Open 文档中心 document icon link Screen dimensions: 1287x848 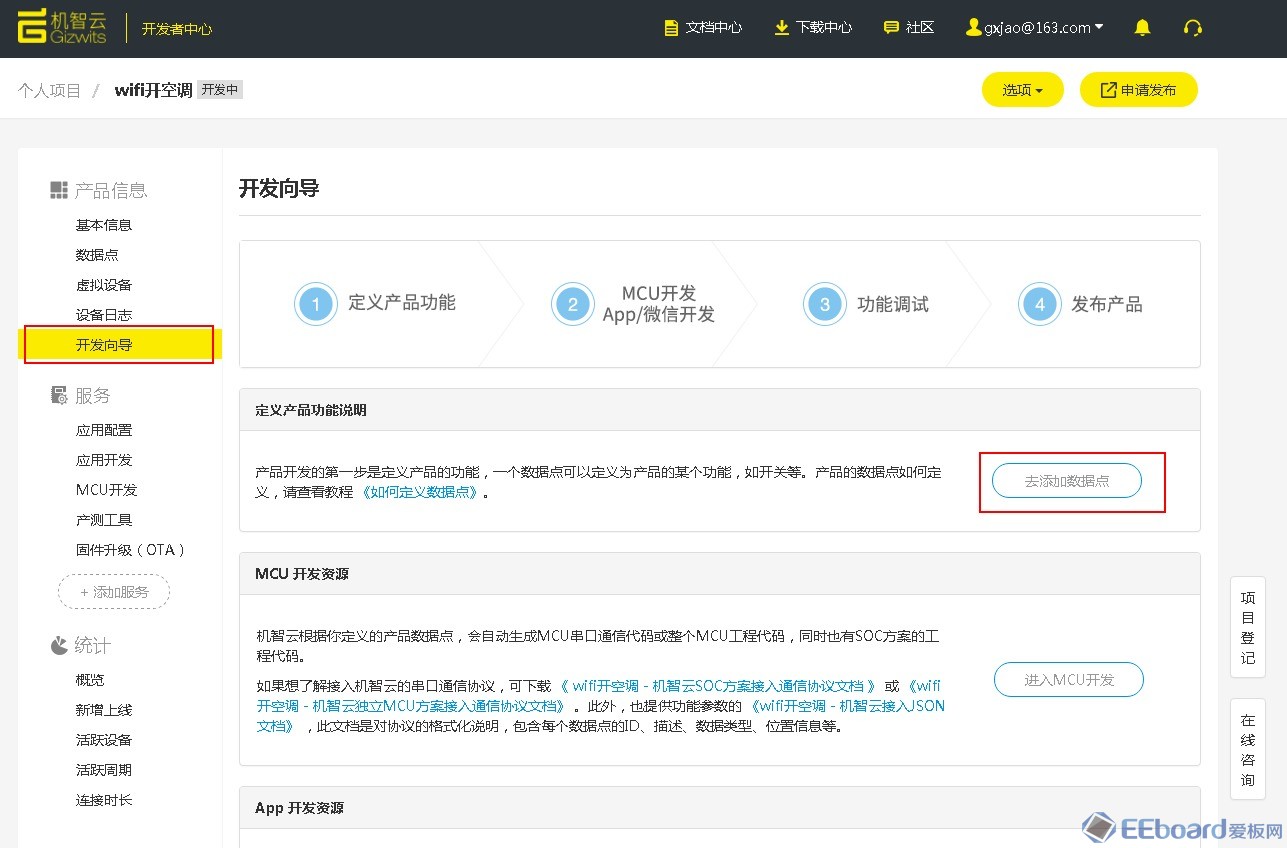tap(672, 28)
